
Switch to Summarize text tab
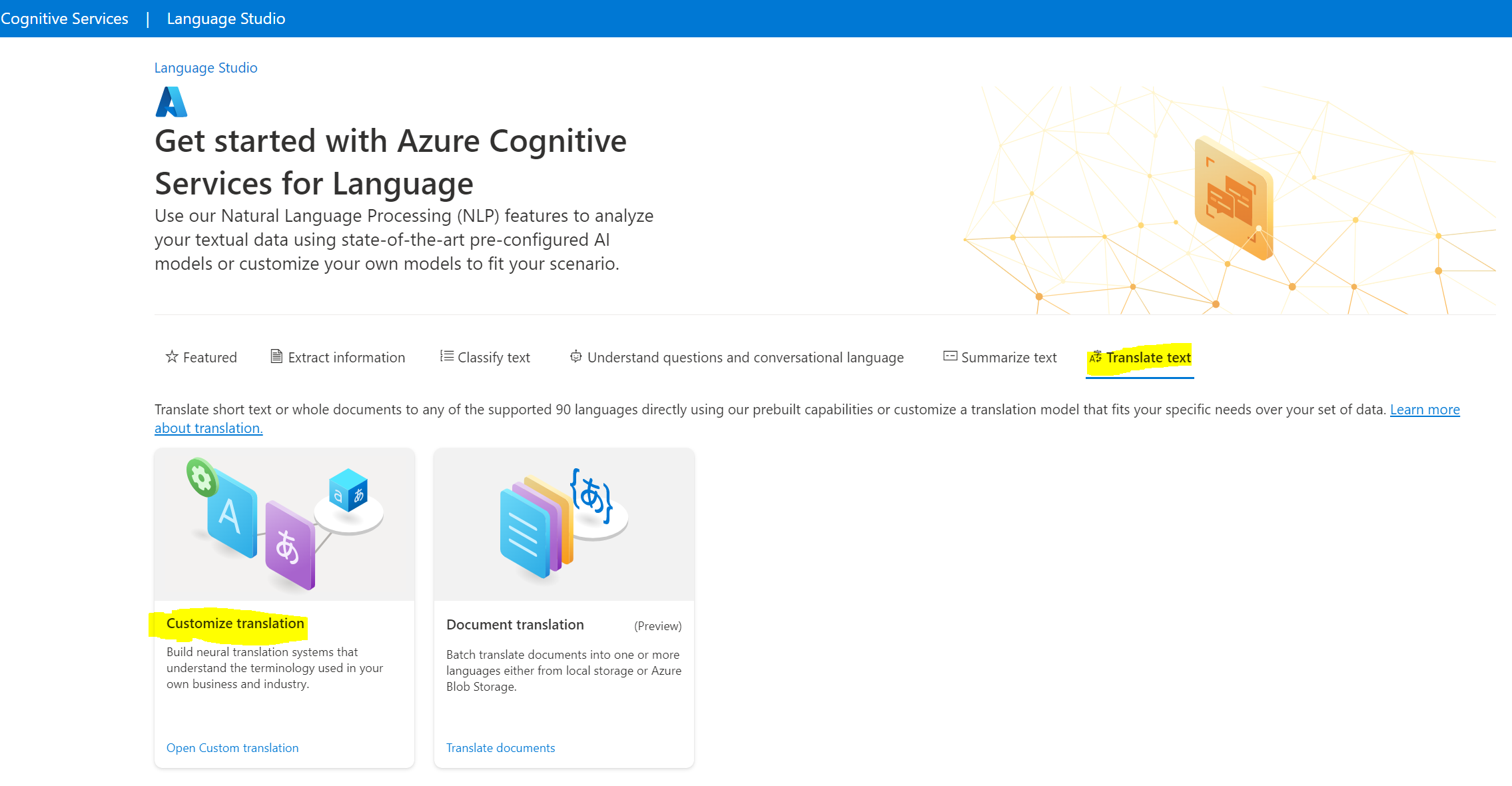[x=1000, y=358]
